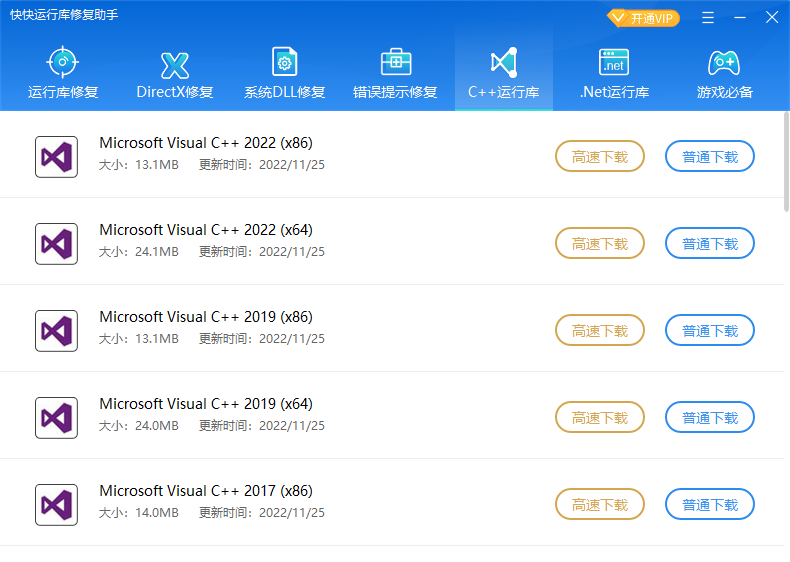Close the 快快运行库修复助手 window
The width and height of the screenshot is (790, 562).
tap(772, 18)
